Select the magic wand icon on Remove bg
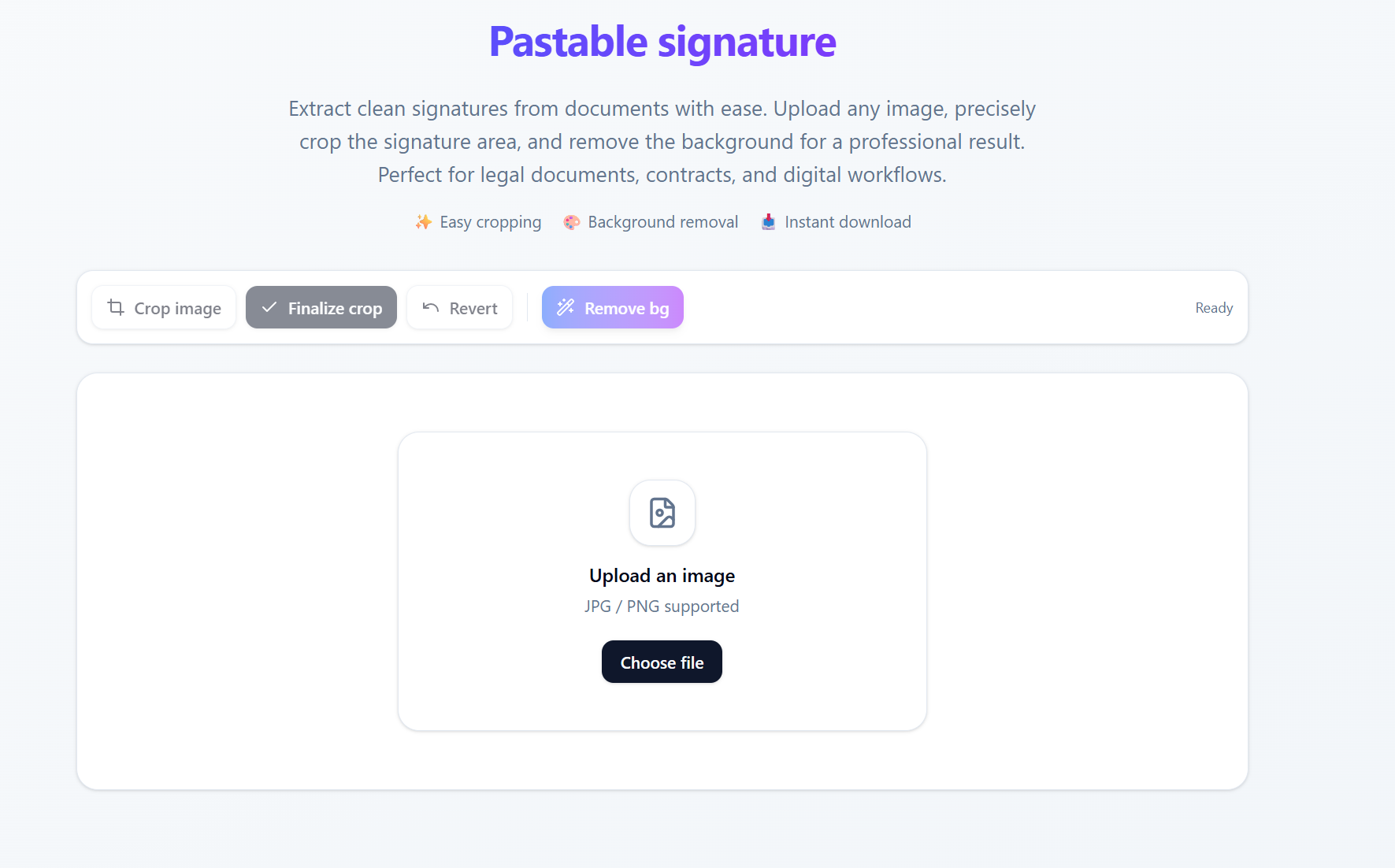This screenshot has height=868, width=1395. click(x=566, y=307)
